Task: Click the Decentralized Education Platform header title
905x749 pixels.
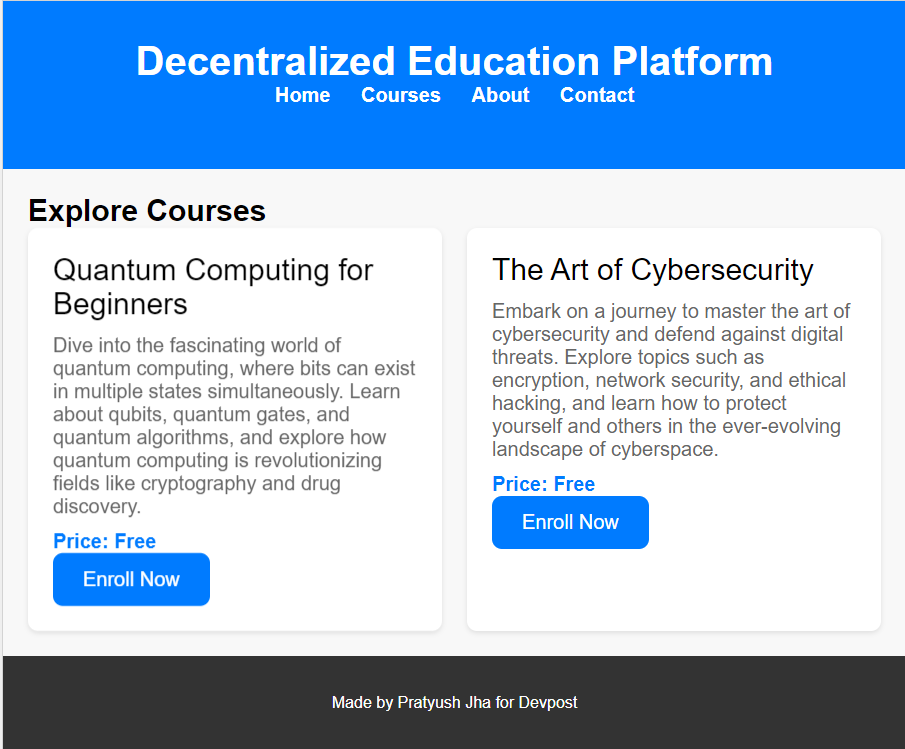Action: (455, 61)
